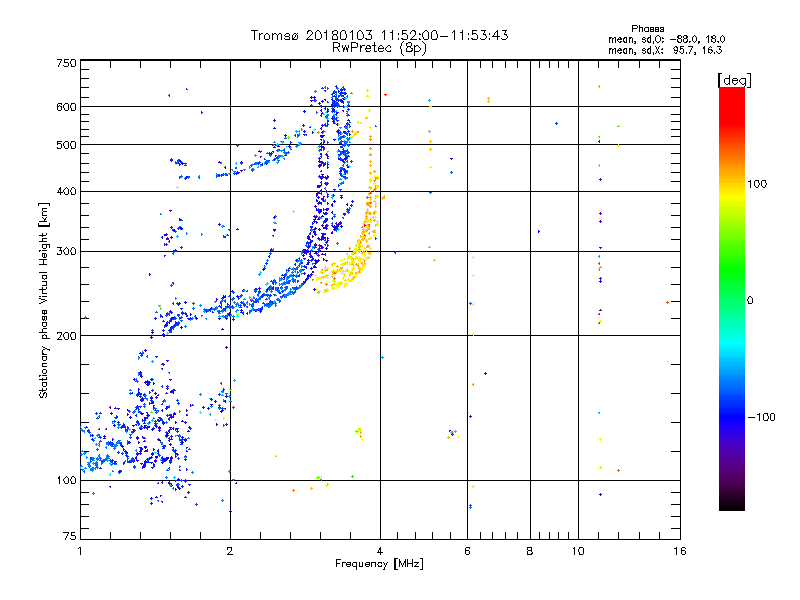Click the '[deg]' colorbar unit label
800x600 pixels.
(734, 80)
